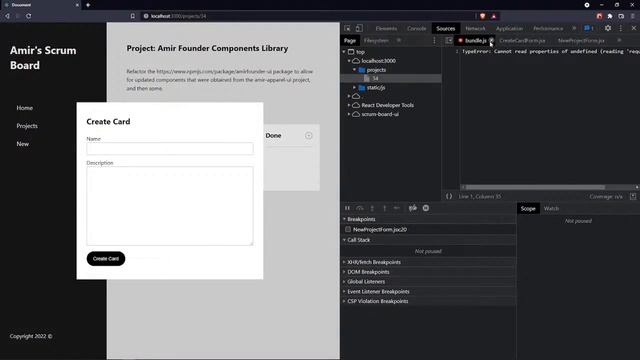This screenshot has height=360, width=640.
Task: Activate the DevTools inspect element picker
Action: [347, 28]
